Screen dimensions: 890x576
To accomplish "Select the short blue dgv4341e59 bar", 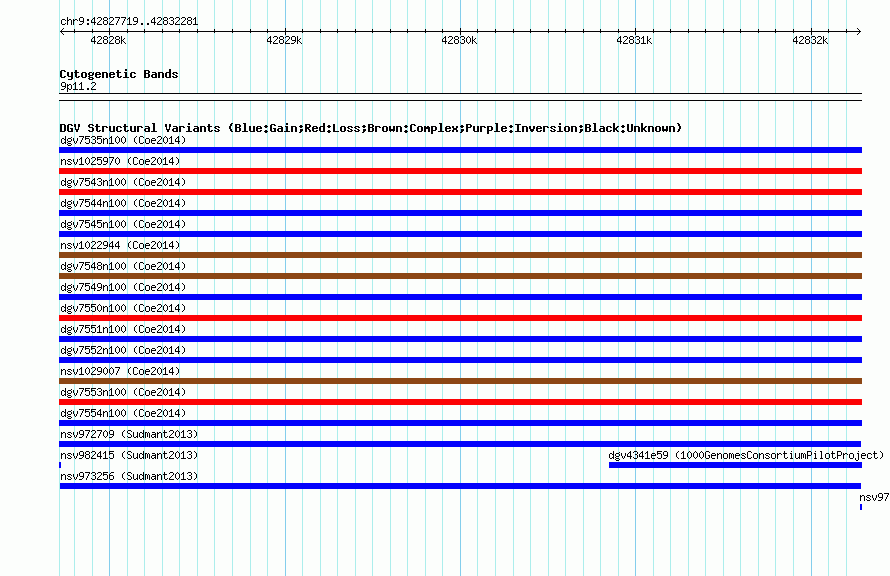I will [x=735, y=465].
